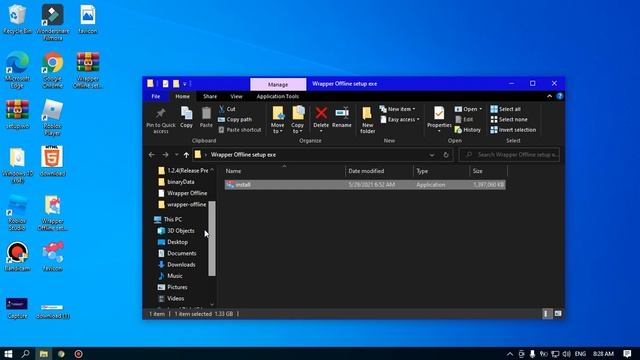Sort by Date modified column
640x360 pixels.
(379, 171)
